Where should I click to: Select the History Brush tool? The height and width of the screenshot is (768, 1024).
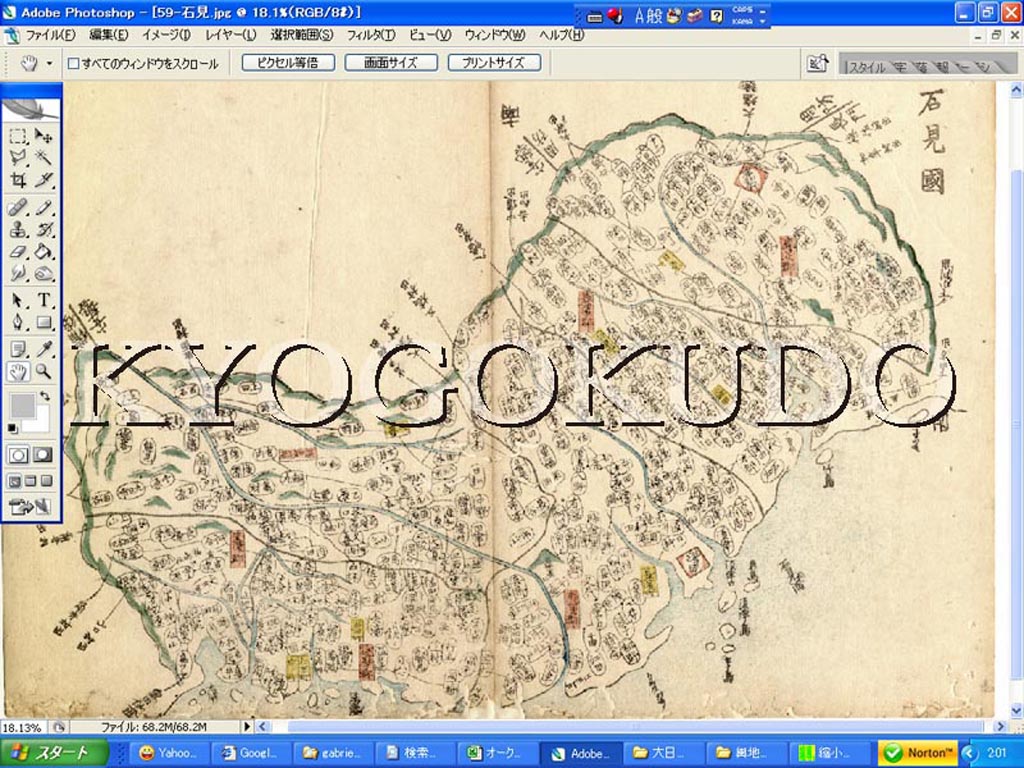tap(43, 230)
